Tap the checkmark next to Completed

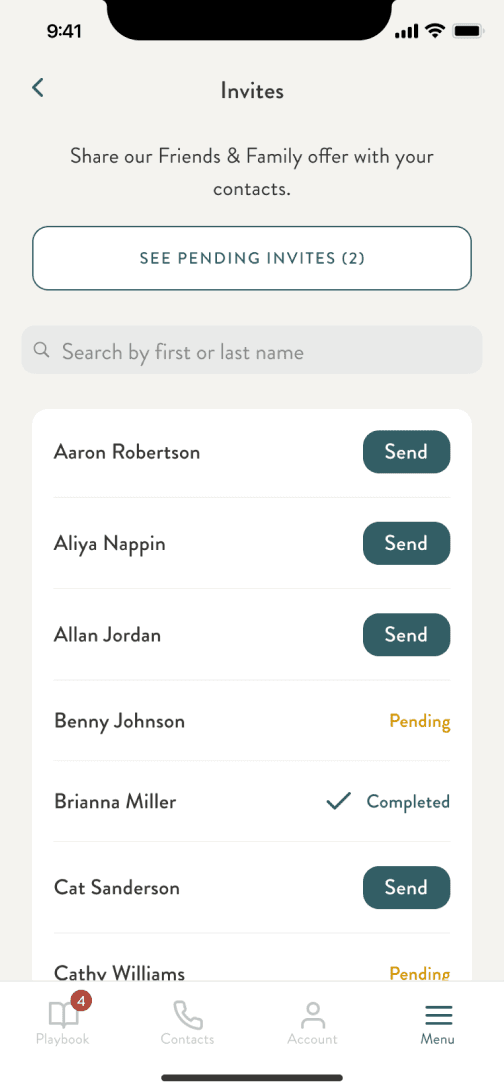click(338, 802)
